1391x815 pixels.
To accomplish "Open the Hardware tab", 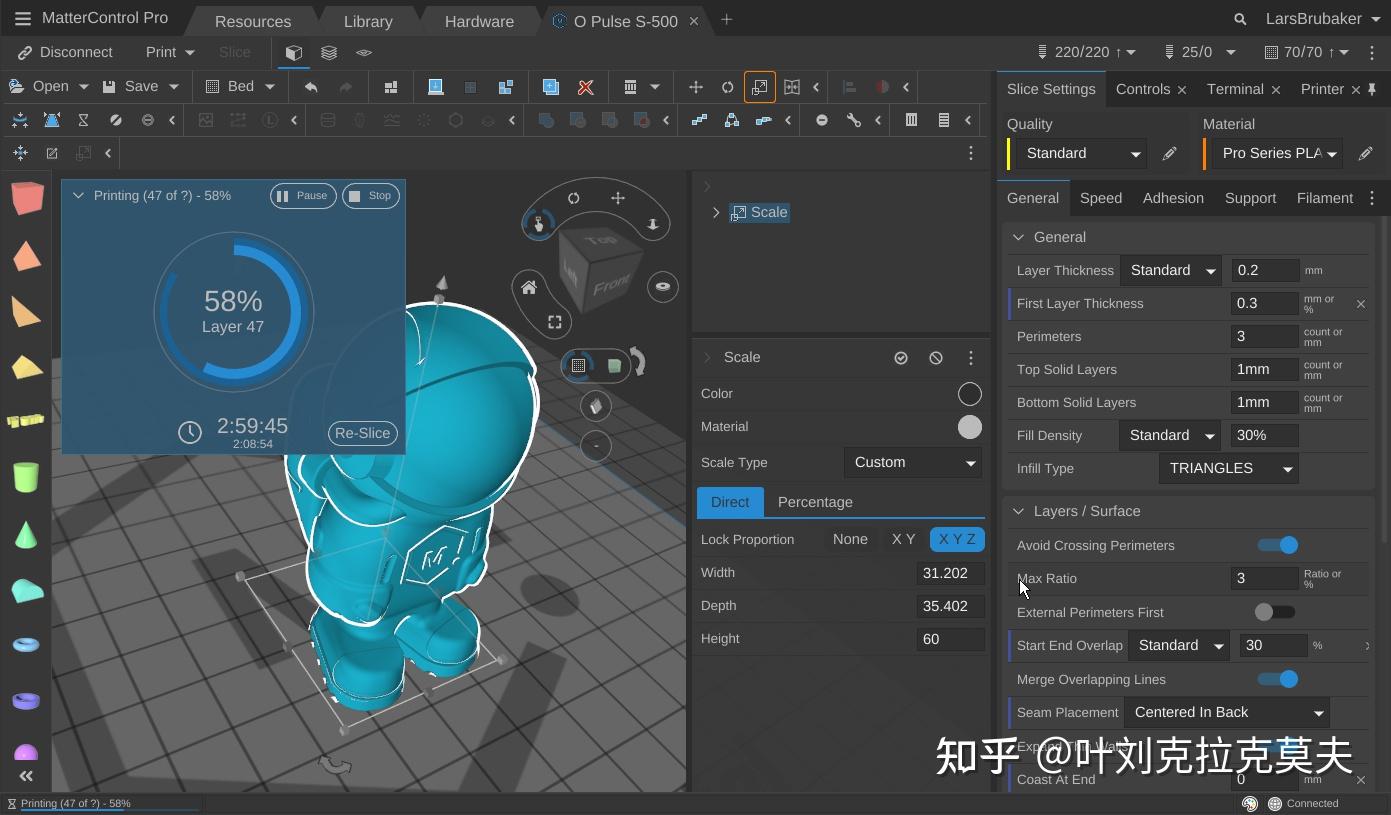I will 478,20.
